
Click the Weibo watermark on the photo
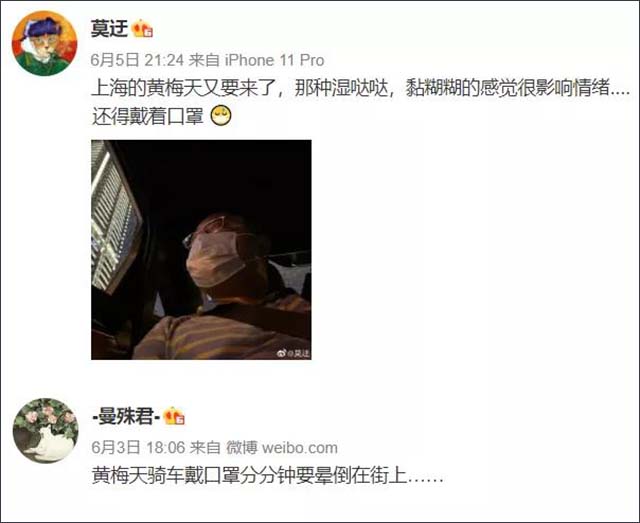(x=293, y=353)
